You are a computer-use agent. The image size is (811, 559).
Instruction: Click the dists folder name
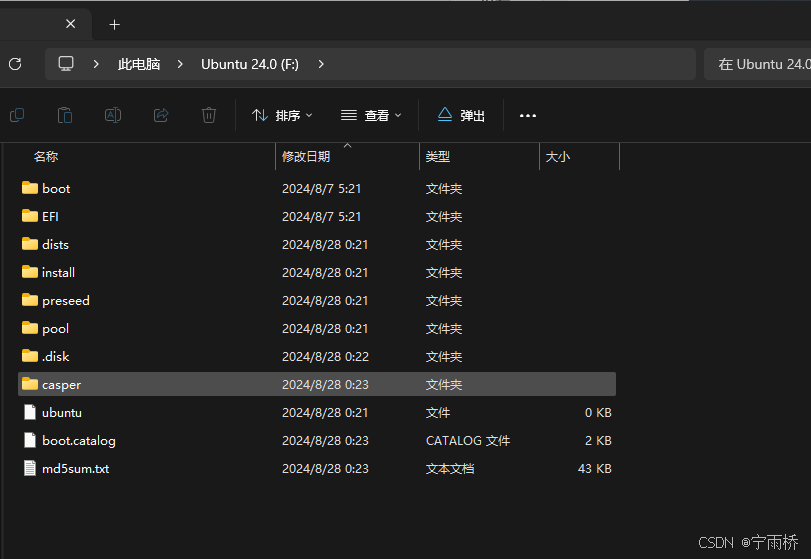coord(55,245)
